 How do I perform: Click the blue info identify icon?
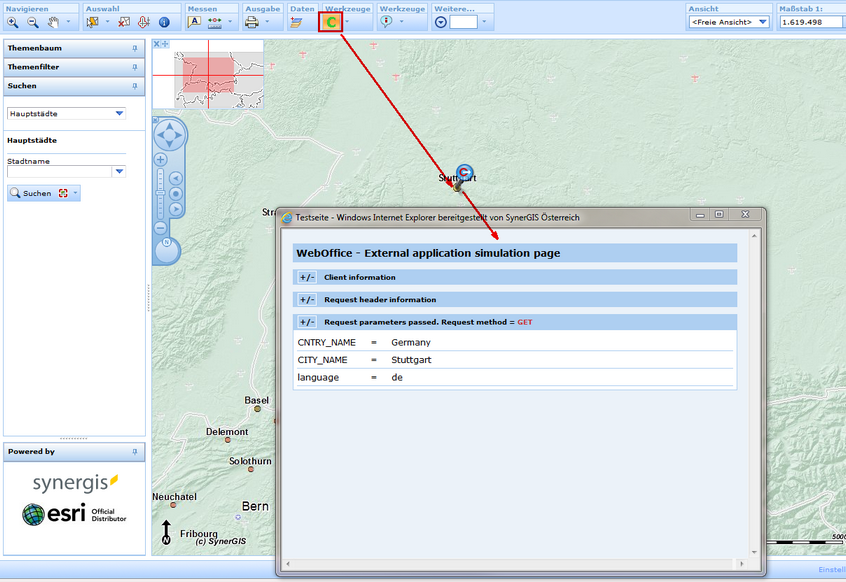[164, 22]
